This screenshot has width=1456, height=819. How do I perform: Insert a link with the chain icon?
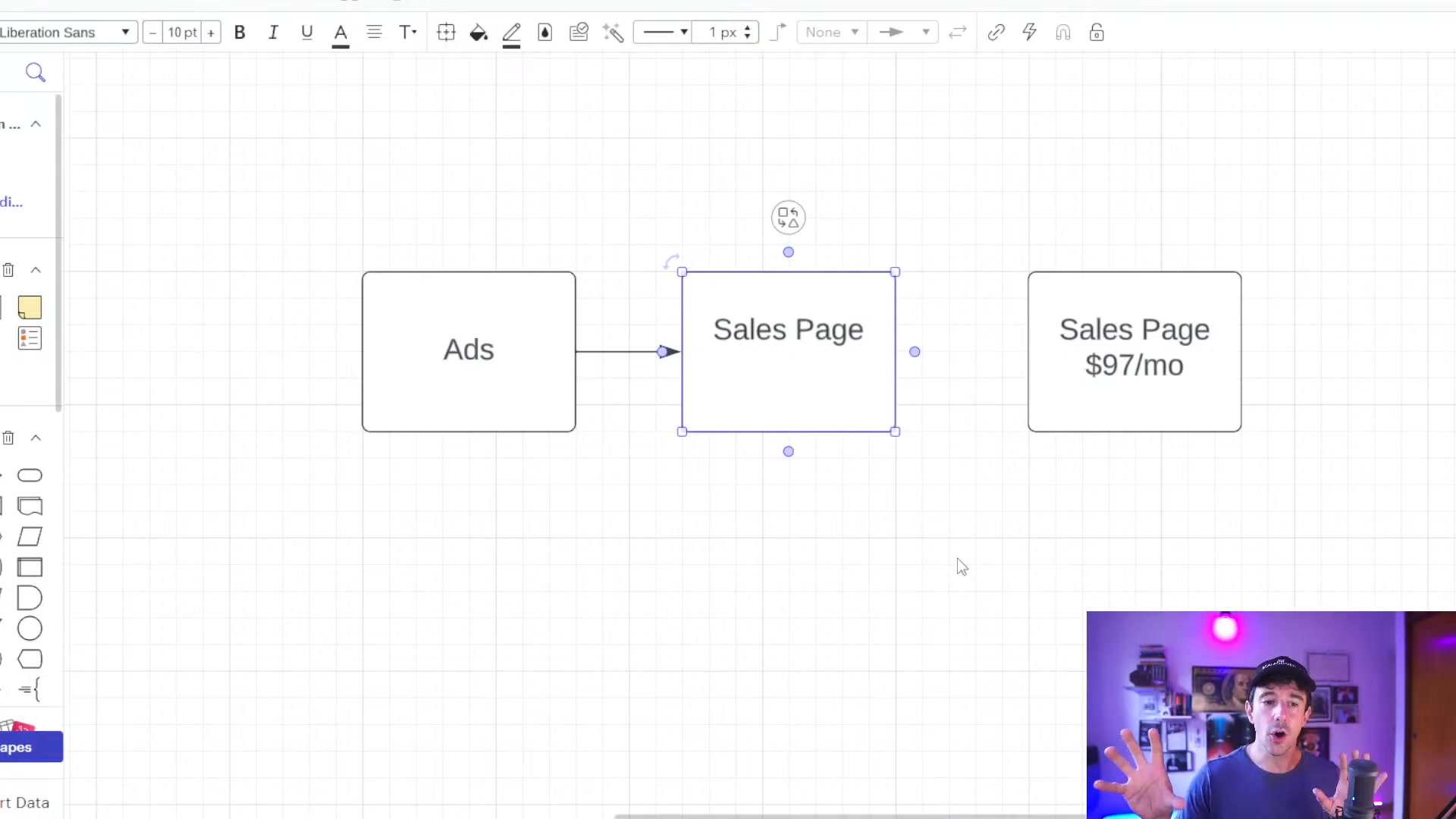click(996, 33)
